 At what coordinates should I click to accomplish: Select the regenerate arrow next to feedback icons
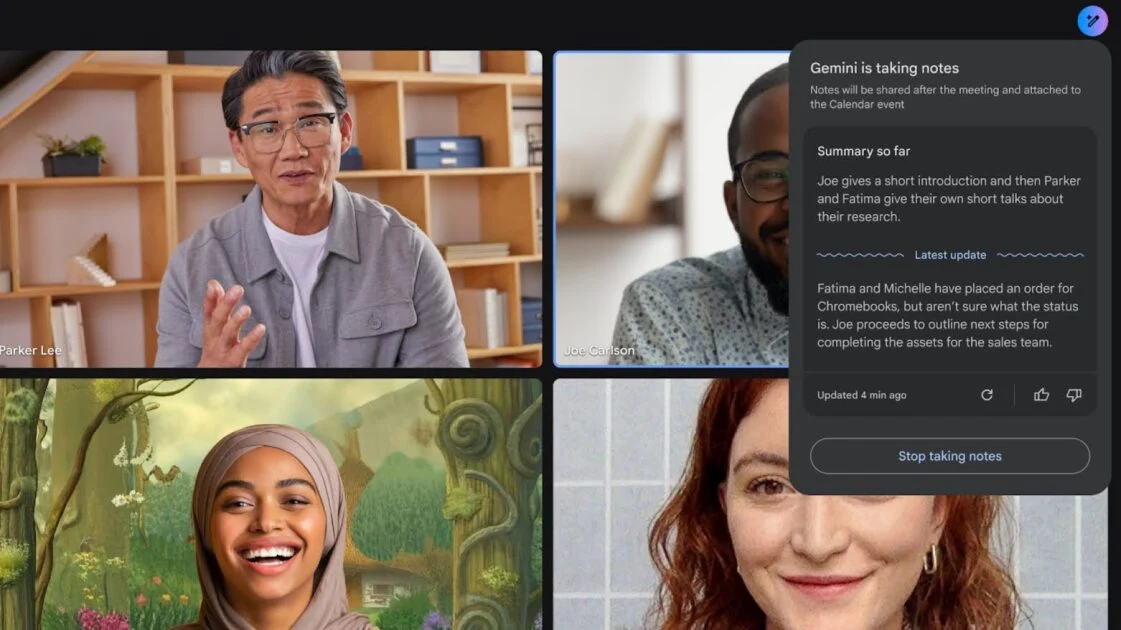[987, 395]
